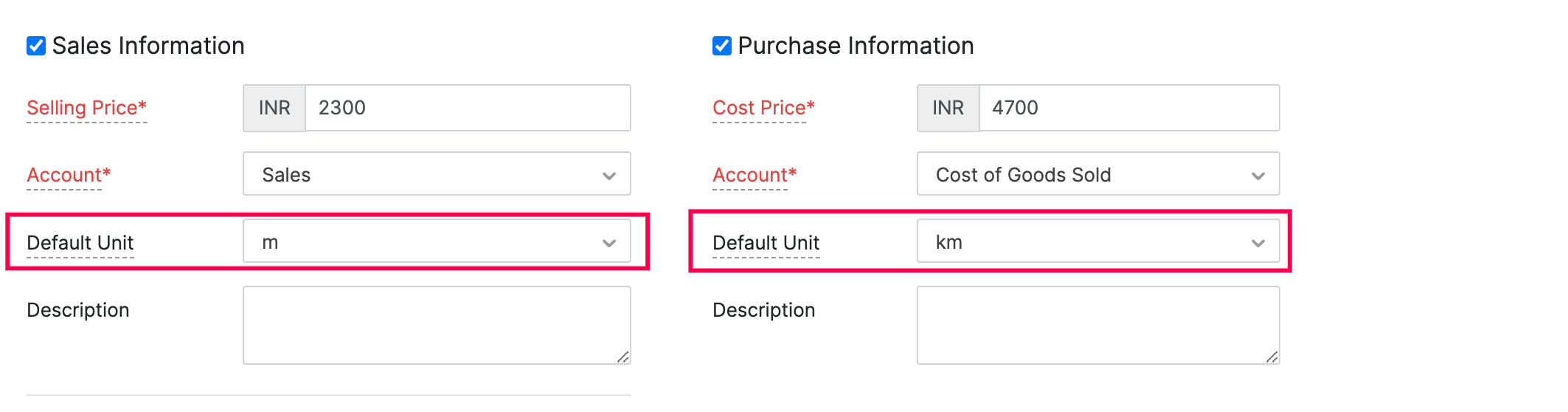The image size is (1568, 412).
Task: Click the INR currency tag for Selling Price
Action: click(274, 108)
